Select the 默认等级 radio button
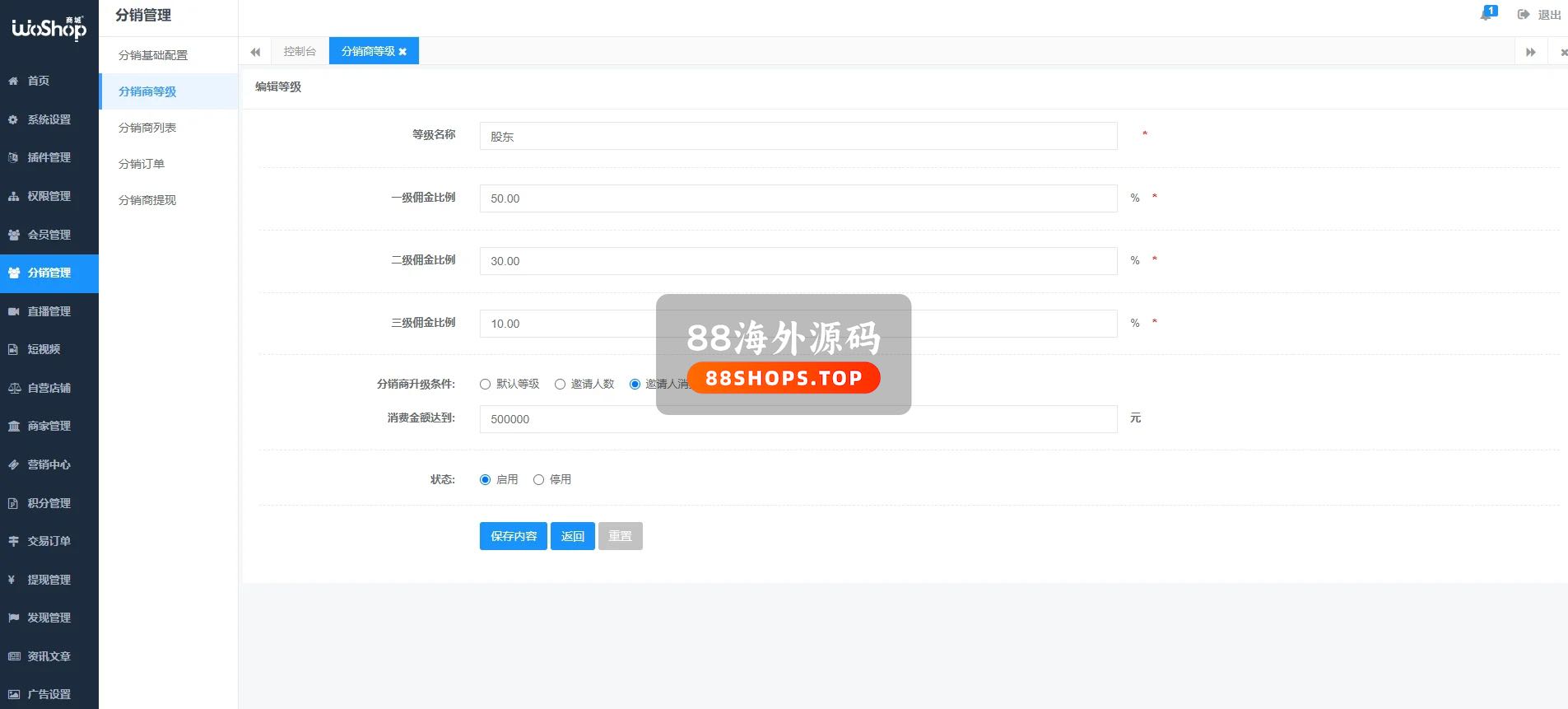The height and width of the screenshot is (709, 1568). 485,385
